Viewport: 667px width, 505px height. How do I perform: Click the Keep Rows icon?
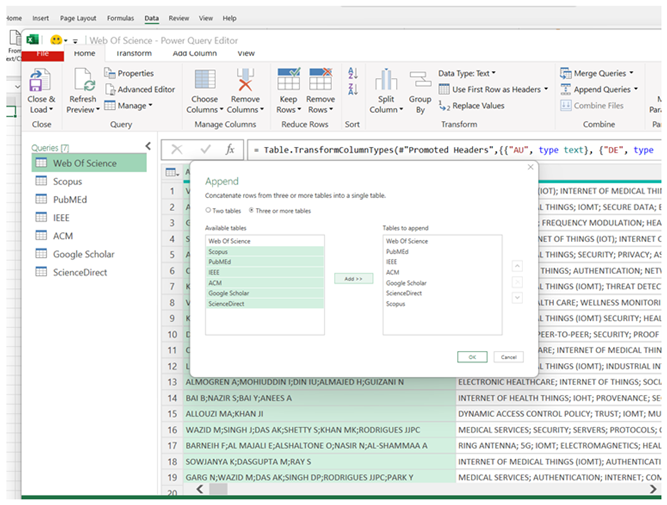point(288,80)
